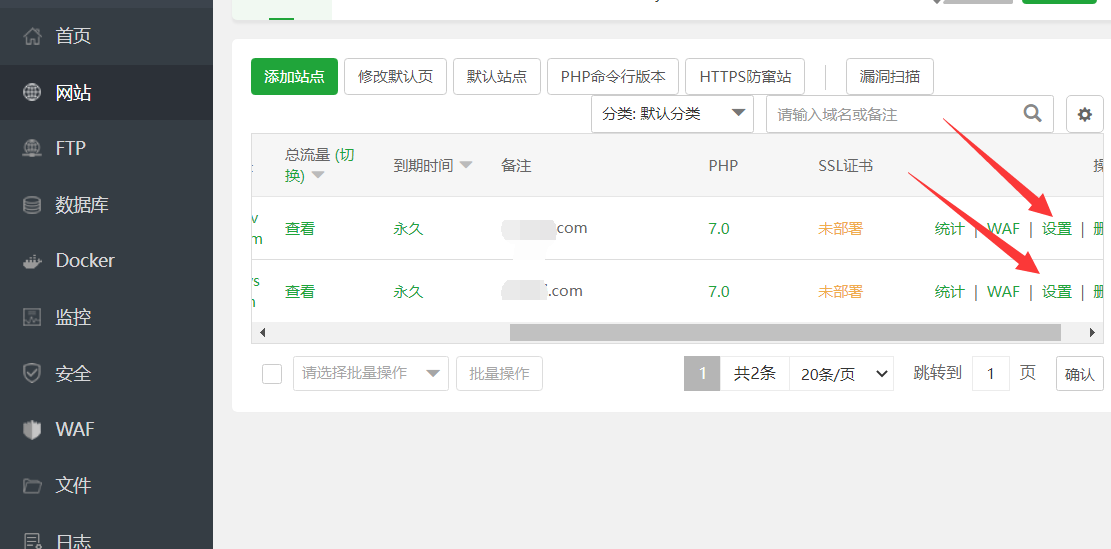The width and height of the screenshot is (1111, 549).
Task: Click 设置 link in the first site row
Action: coord(1056,229)
